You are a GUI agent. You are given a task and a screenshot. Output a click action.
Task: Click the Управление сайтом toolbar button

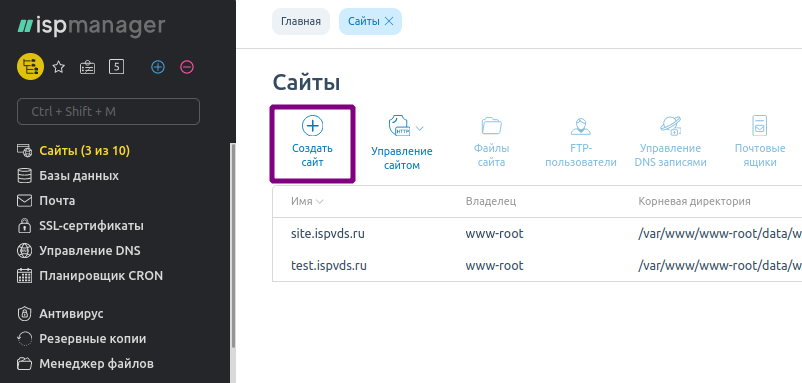pos(402,144)
